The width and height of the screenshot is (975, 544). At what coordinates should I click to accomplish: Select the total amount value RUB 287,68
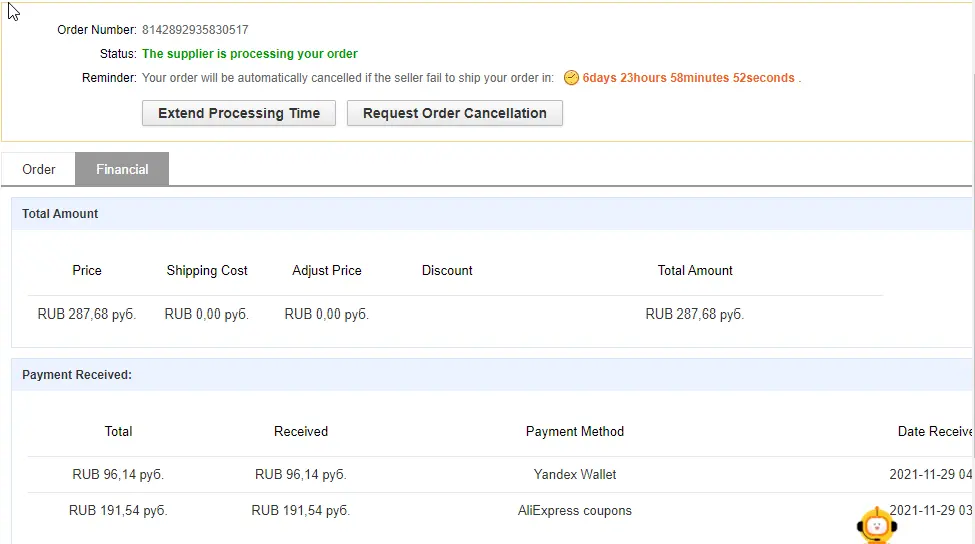pos(695,314)
